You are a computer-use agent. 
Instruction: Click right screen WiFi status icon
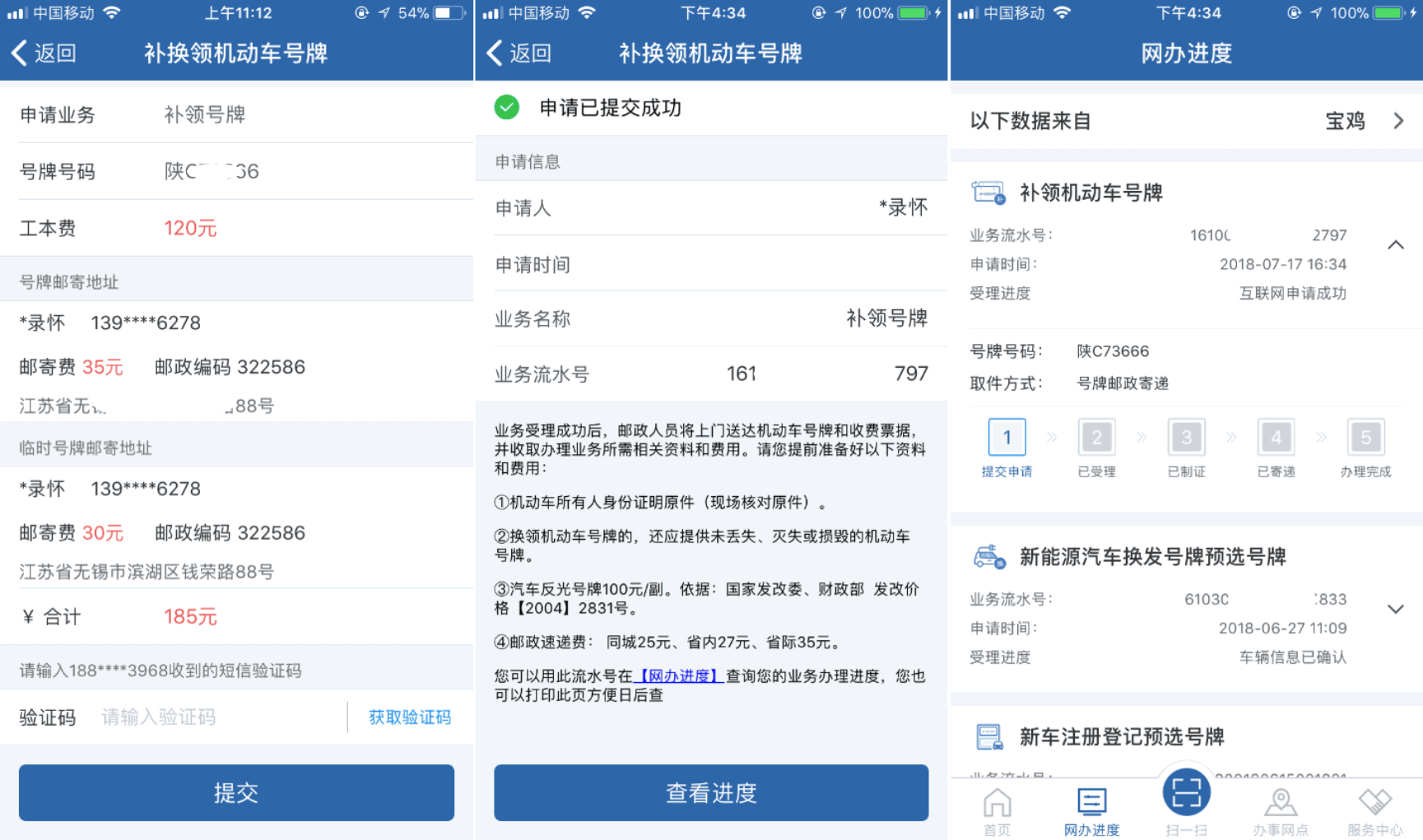click(1062, 13)
